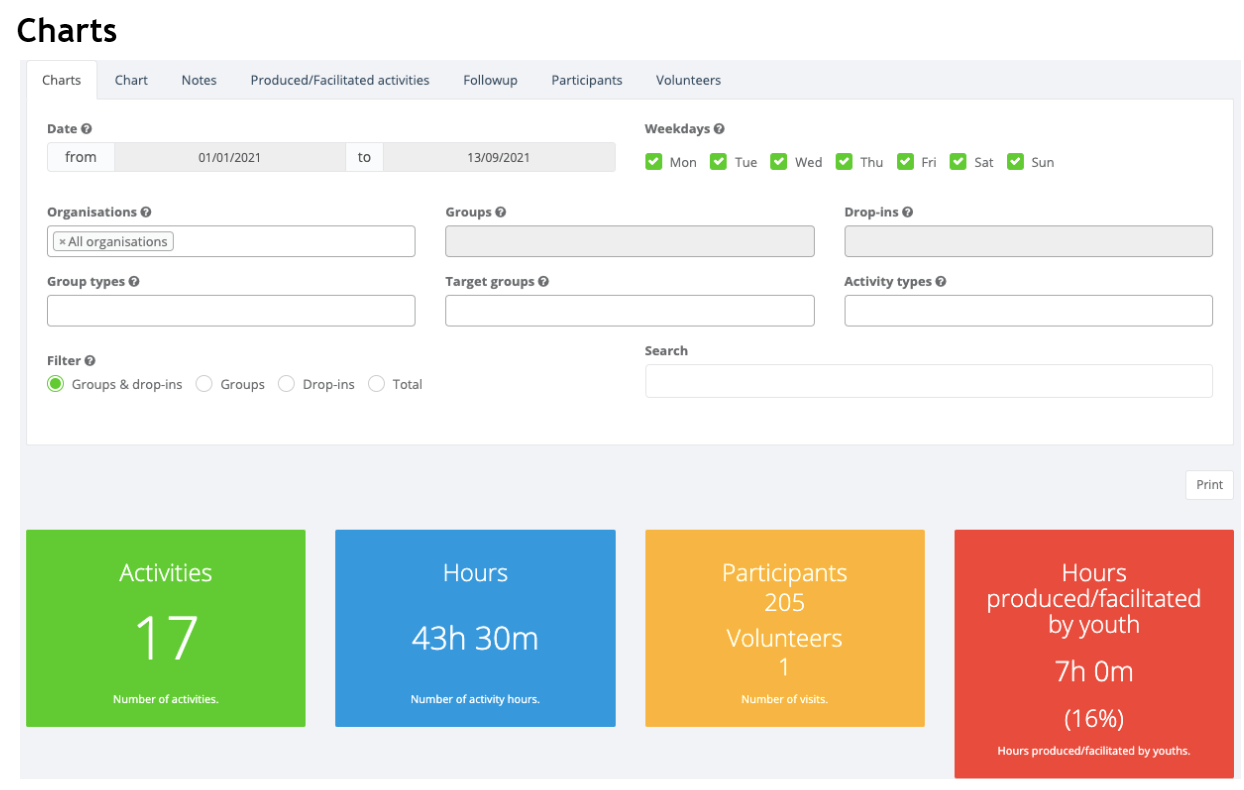Disable the Thu weekday checkbox

click(844, 161)
